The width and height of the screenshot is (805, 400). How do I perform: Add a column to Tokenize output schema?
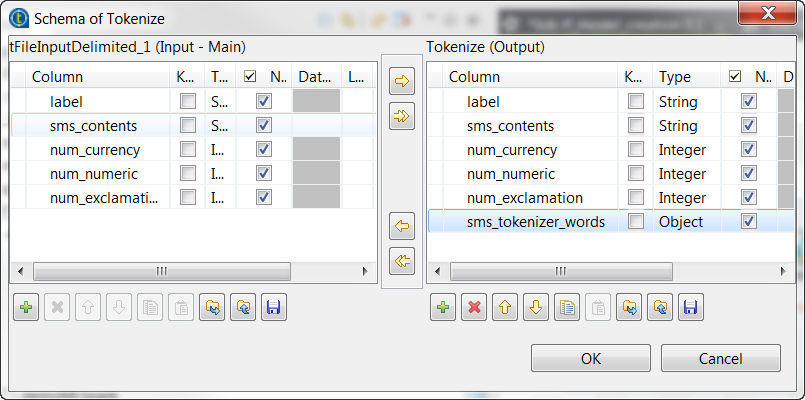(x=443, y=307)
